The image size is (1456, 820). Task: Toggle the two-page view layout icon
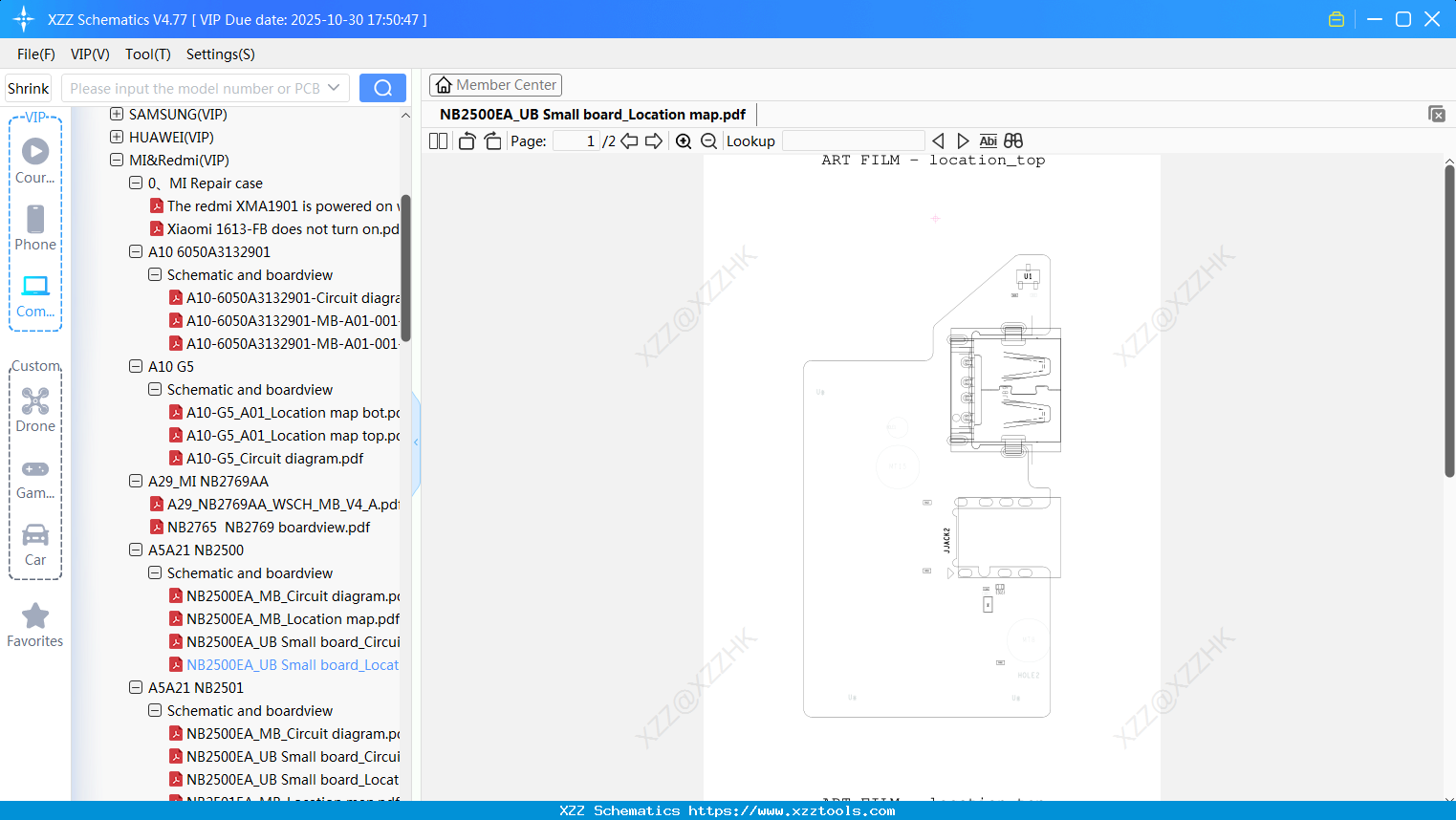pyautogui.click(x=438, y=141)
